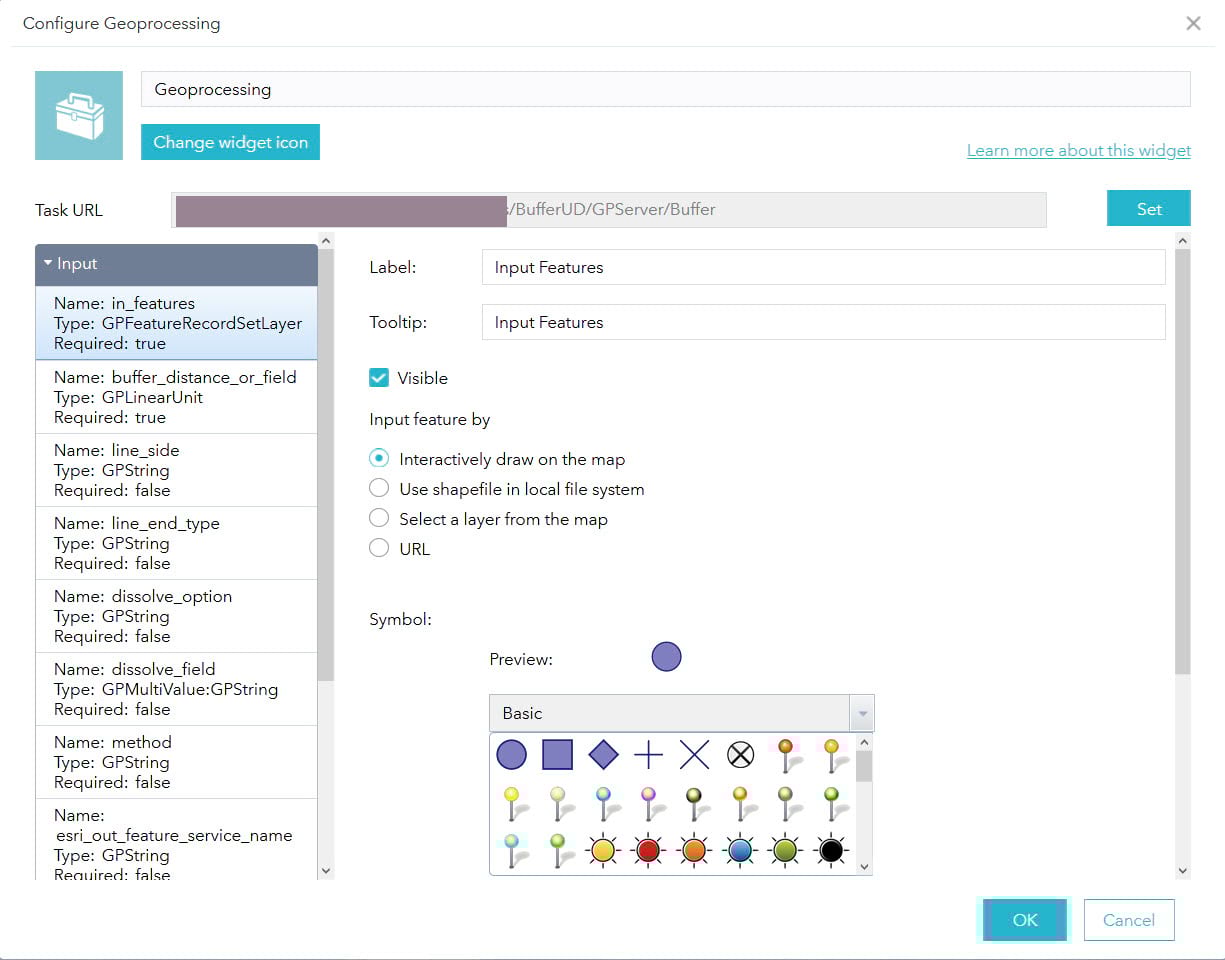Select Interactively draw on the map option

[379, 459]
